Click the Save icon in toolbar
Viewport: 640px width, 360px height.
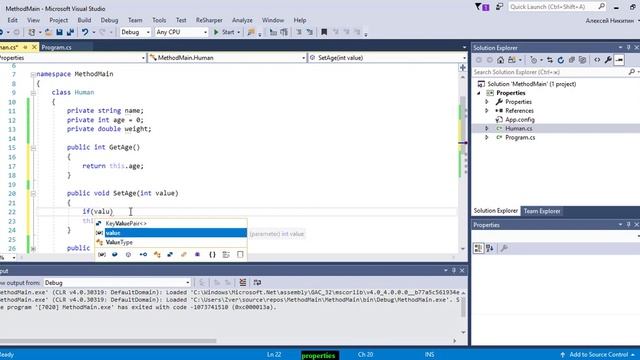[60, 32]
